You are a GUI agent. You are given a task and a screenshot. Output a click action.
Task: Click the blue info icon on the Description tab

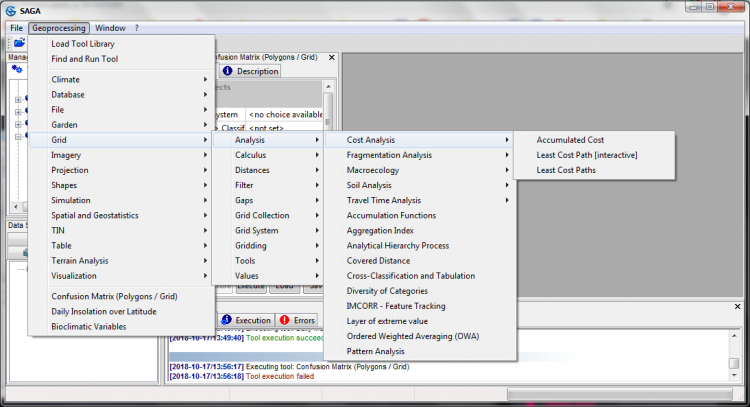(x=227, y=71)
